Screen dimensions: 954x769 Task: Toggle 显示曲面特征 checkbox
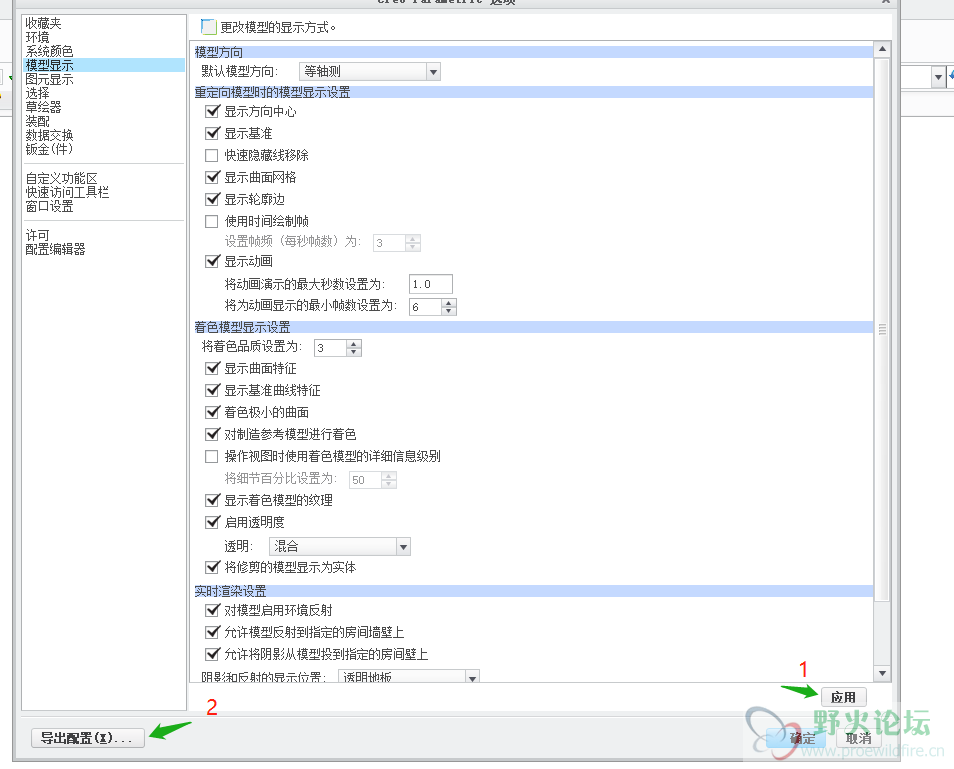[x=212, y=368]
